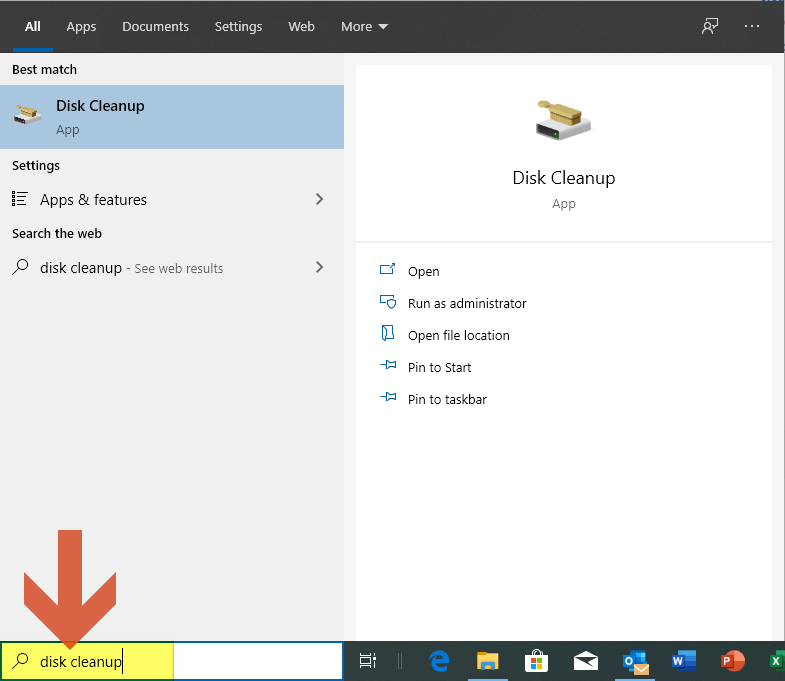
Task: Choose Pin to taskbar
Action: pos(447,400)
